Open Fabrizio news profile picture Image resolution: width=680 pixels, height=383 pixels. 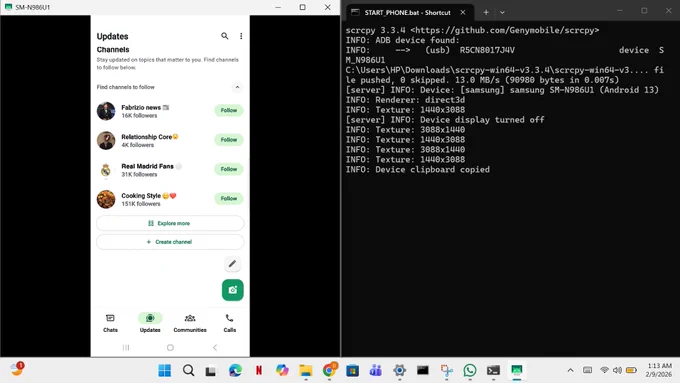pos(106,111)
